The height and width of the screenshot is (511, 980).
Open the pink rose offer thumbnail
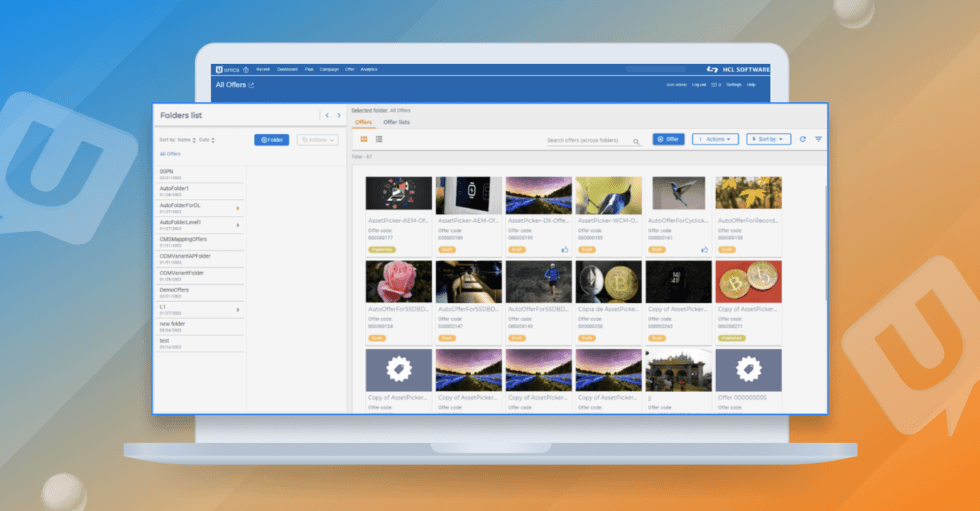(x=399, y=282)
